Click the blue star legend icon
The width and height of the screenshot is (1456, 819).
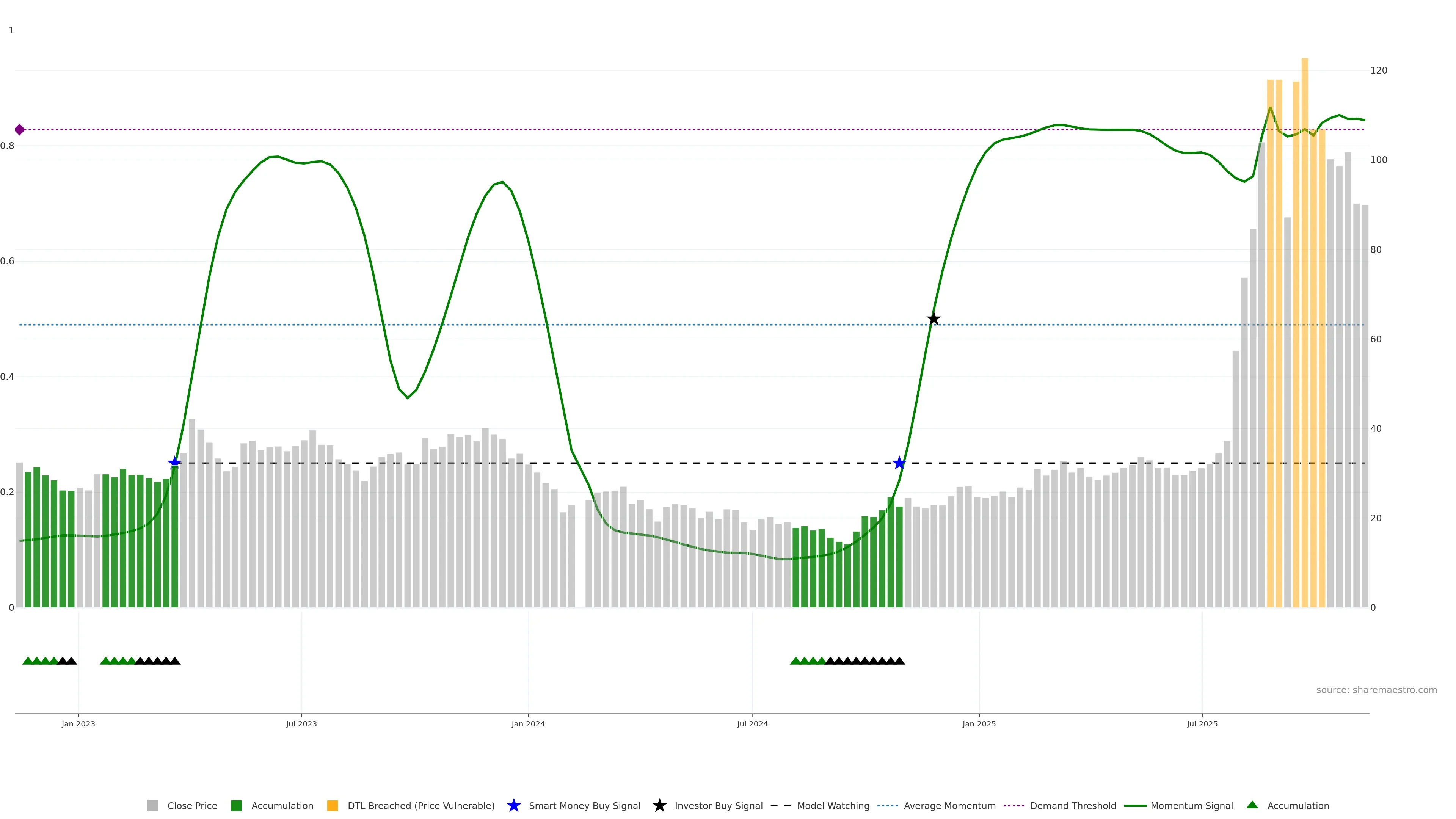(x=513, y=805)
